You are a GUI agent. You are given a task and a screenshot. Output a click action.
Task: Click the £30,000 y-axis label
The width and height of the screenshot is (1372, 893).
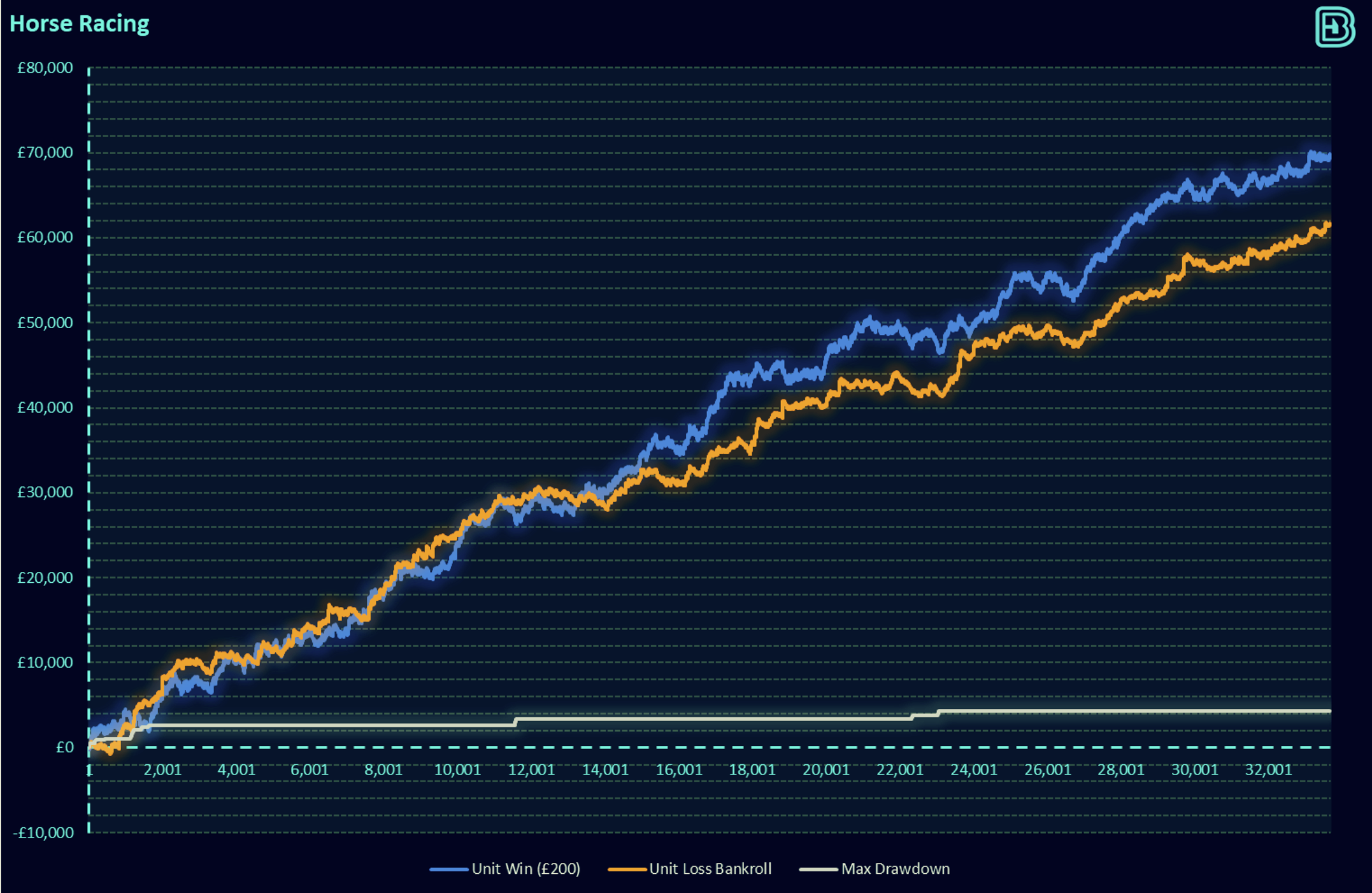[x=45, y=492]
